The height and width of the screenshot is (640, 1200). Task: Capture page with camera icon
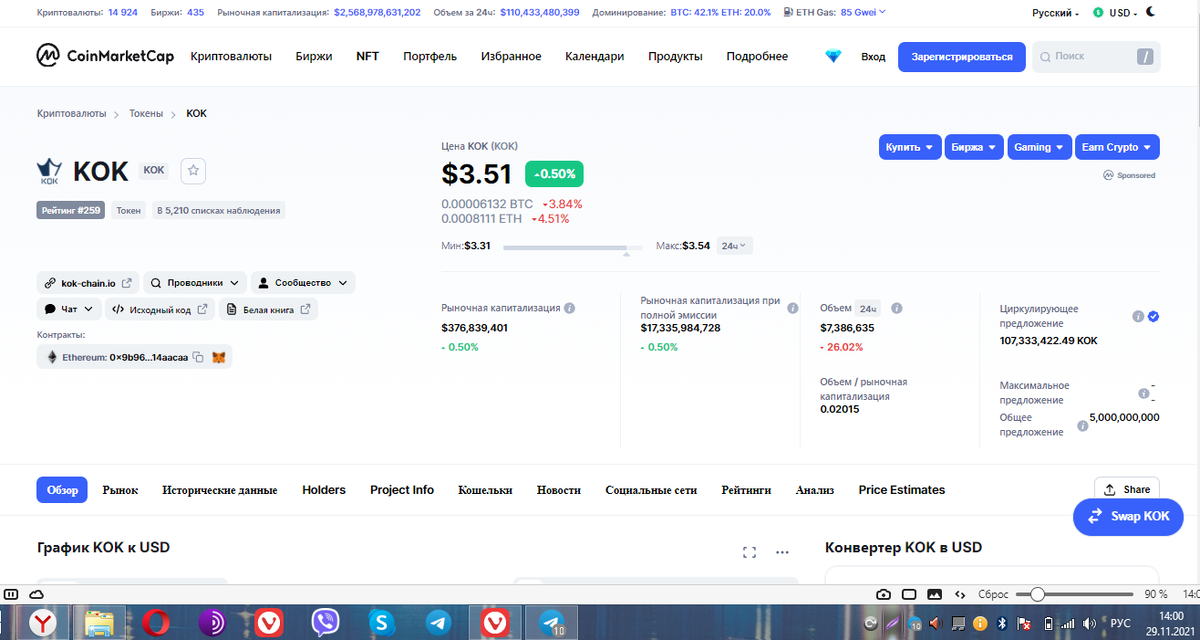pyautogui.click(x=883, y=594)
